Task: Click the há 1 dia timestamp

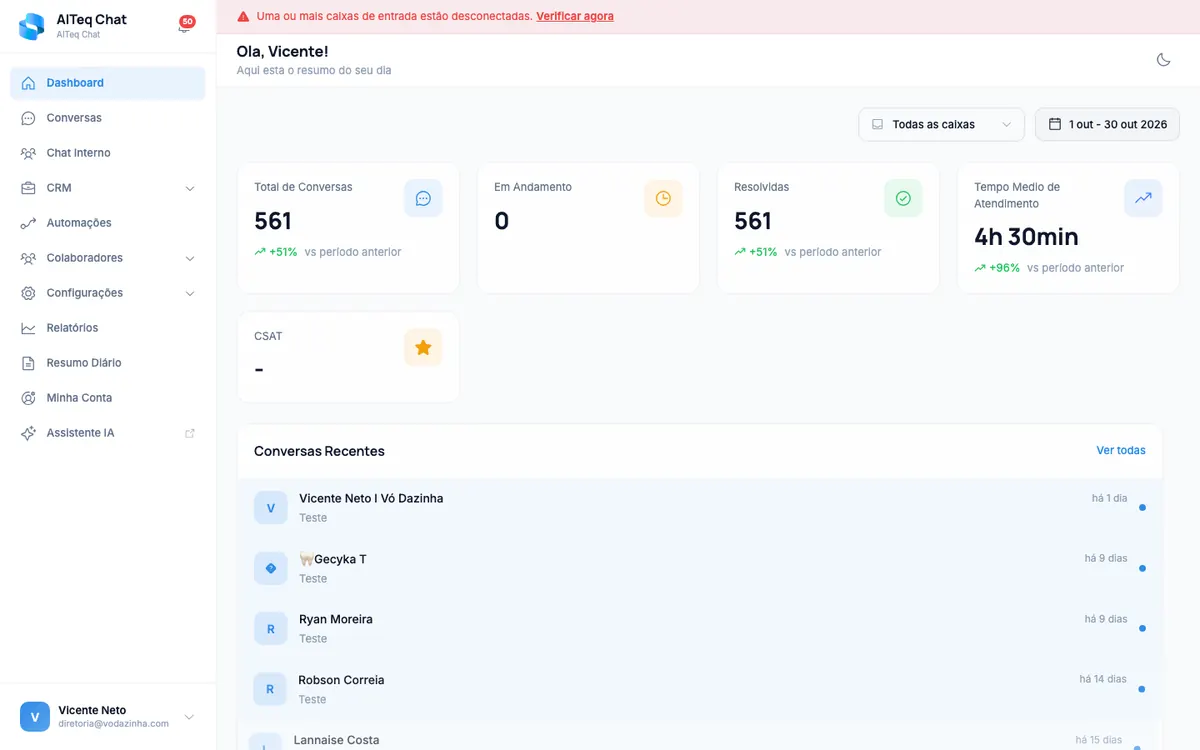Action: 1109,498
